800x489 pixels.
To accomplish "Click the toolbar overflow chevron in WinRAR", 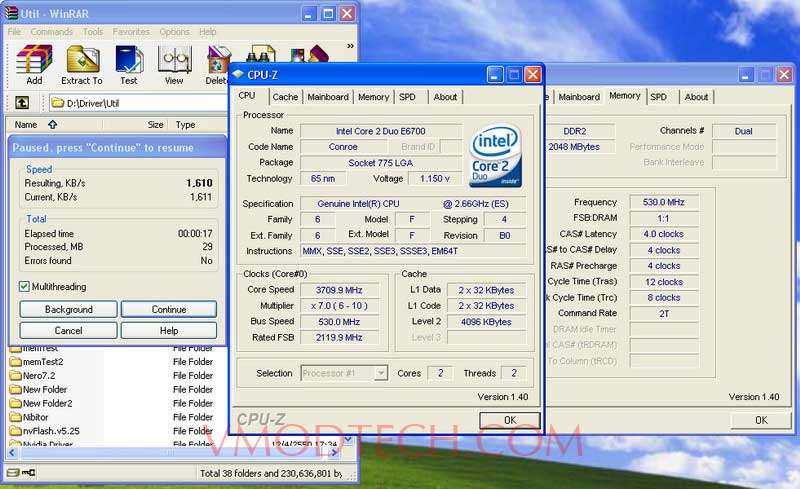I will (350, 46).
